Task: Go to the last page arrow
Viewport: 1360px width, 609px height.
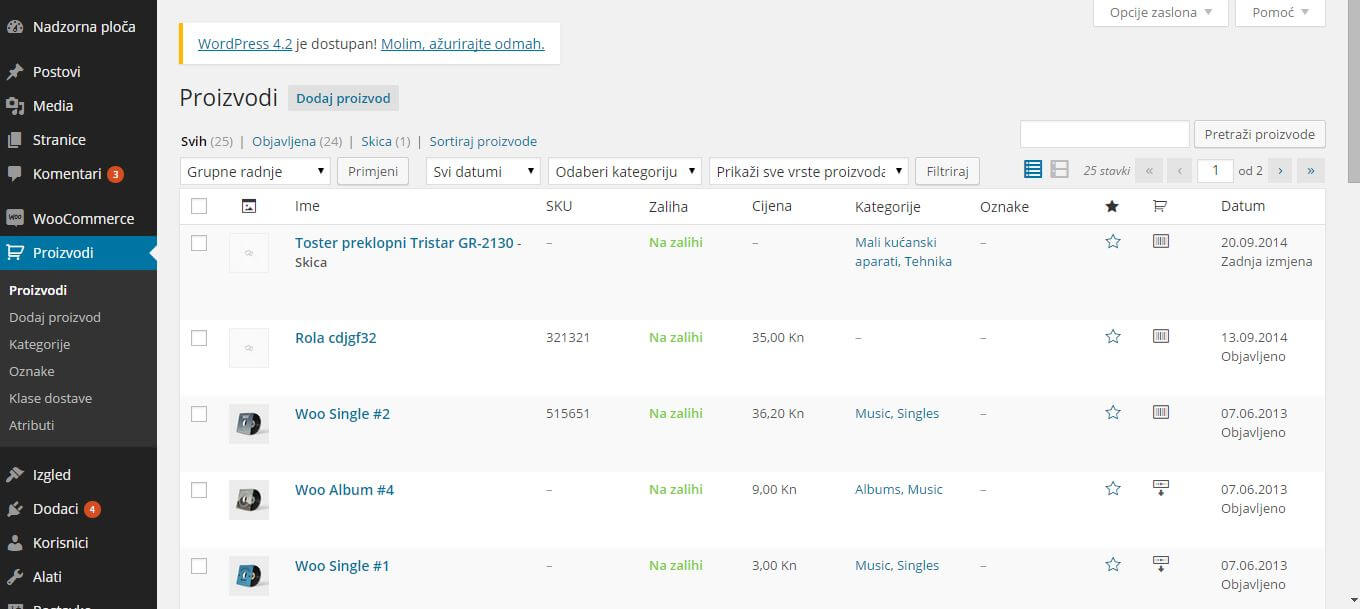Action: coord(1310,171)
